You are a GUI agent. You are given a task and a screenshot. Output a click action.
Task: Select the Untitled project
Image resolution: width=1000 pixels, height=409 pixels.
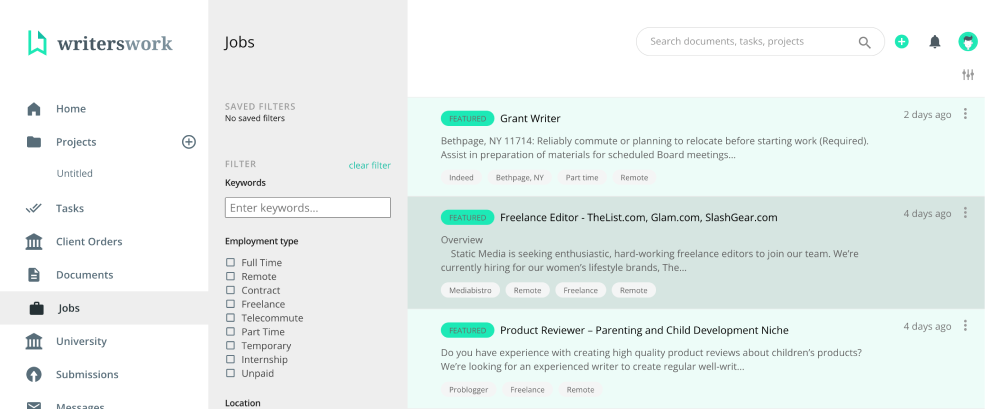[x=74, y=173]
